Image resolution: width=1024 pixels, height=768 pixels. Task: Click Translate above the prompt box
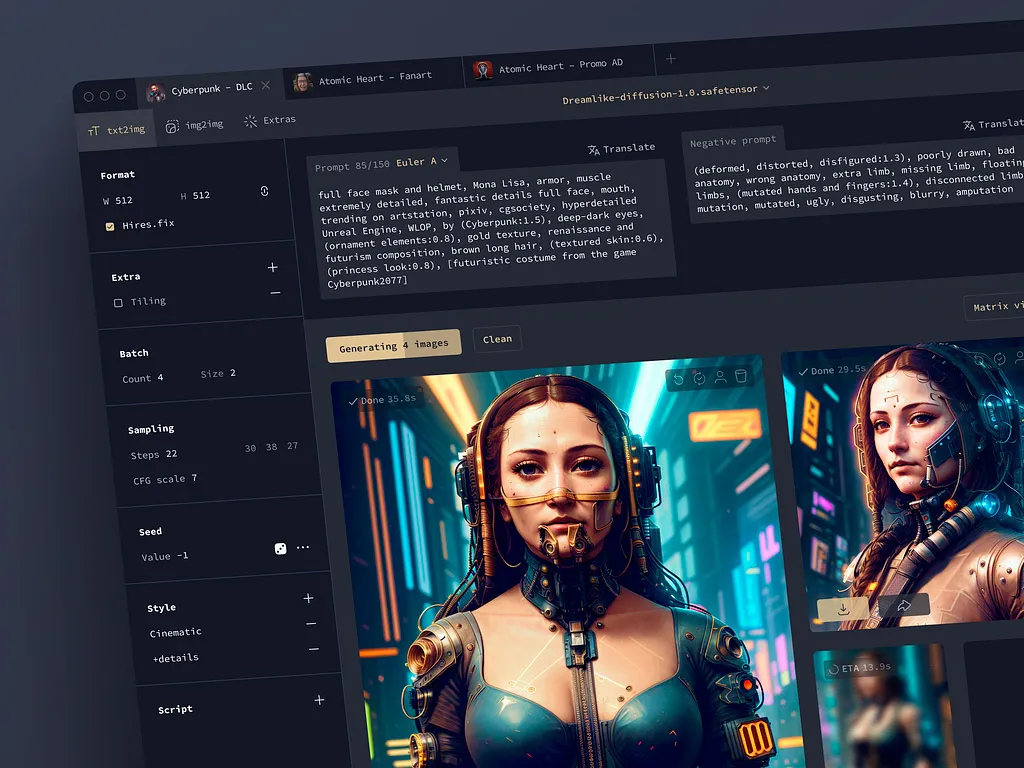(x=621, y=148)
